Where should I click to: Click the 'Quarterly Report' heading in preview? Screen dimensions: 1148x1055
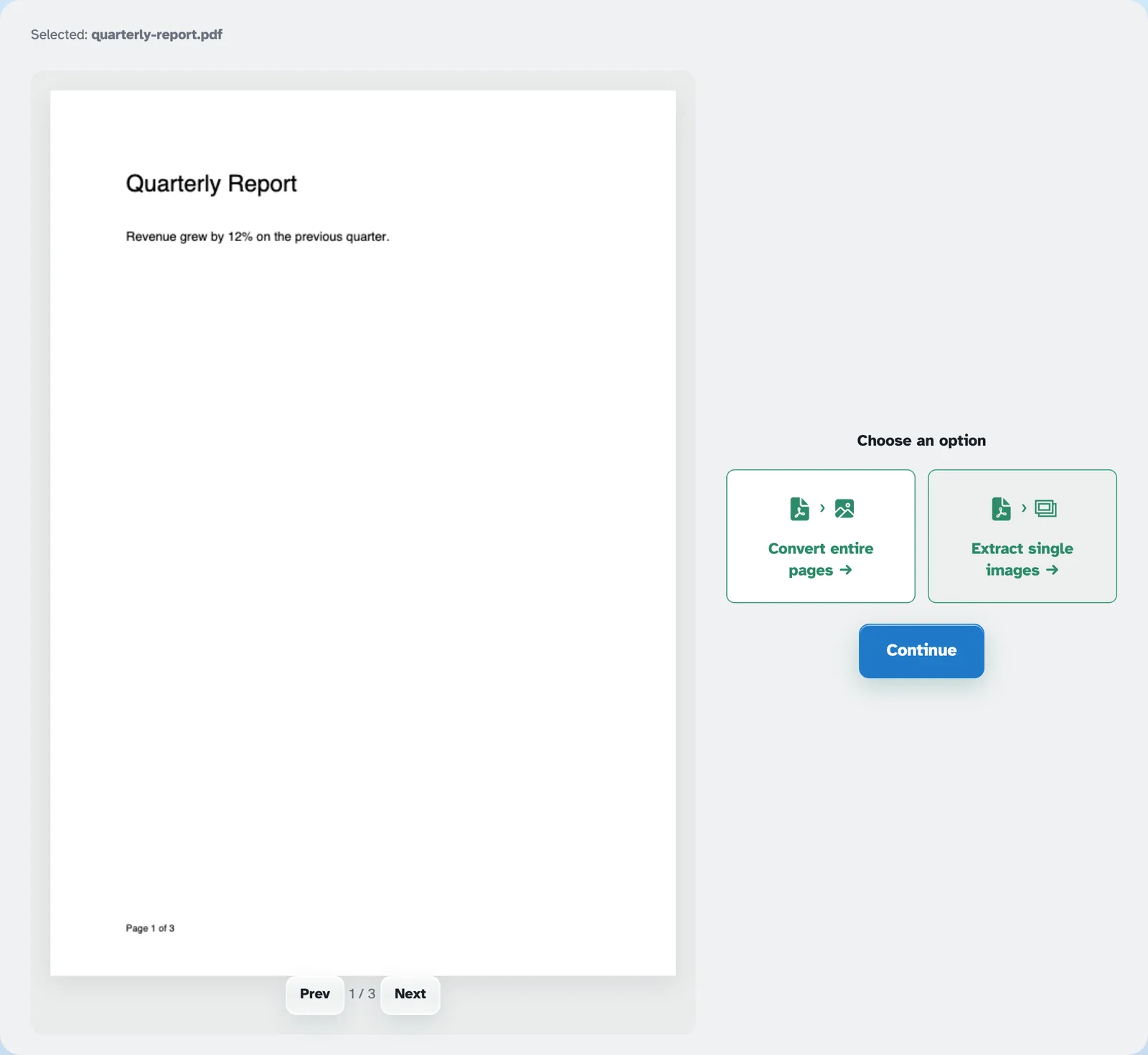[211, 184]
